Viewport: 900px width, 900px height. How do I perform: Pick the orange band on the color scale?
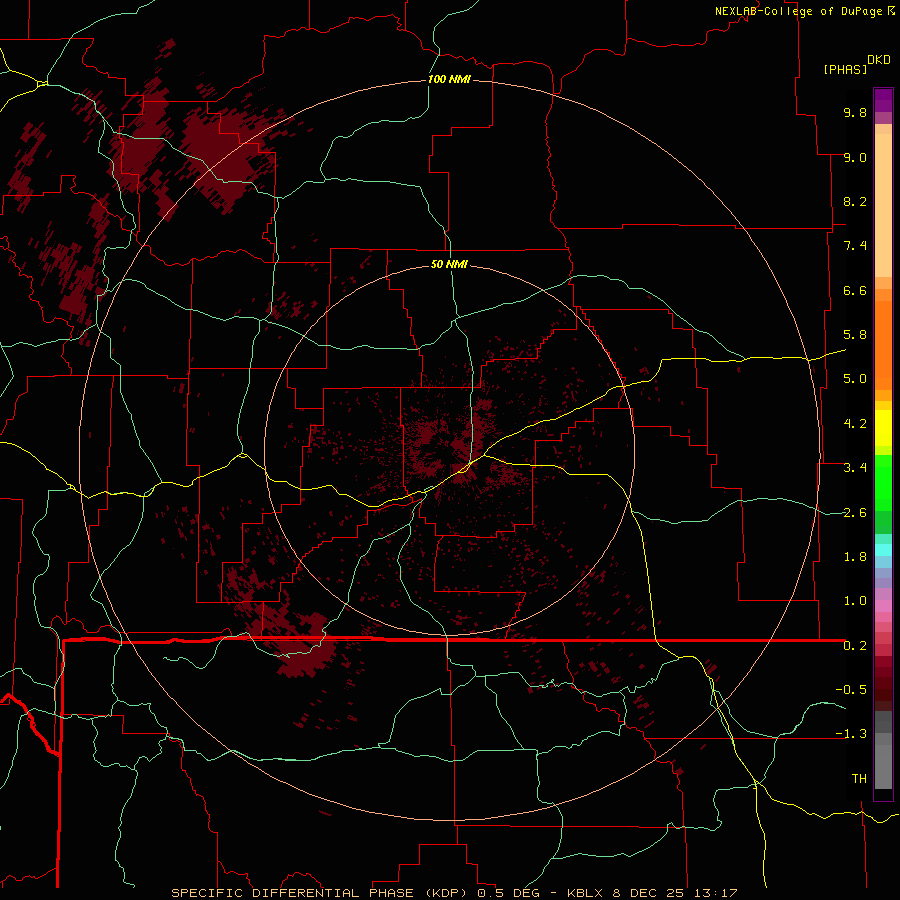(883, 345)
